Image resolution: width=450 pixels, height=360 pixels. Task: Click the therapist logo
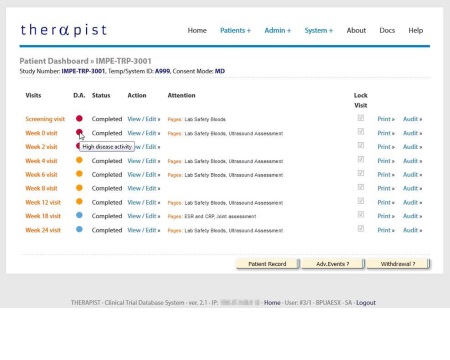click(x=63, y=30)
